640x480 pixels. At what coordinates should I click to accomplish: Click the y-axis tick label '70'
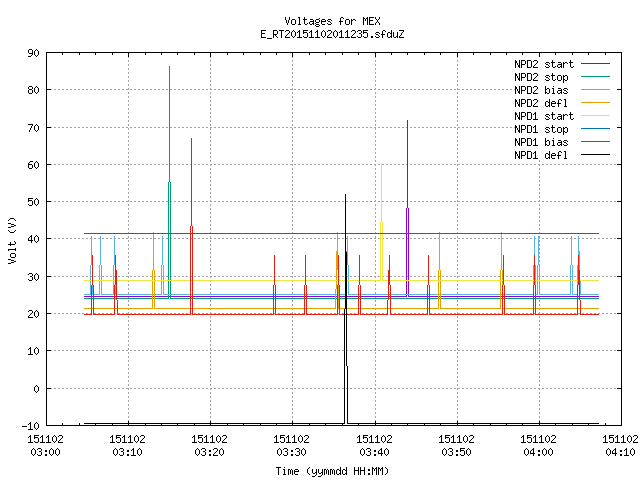point(33,128)
